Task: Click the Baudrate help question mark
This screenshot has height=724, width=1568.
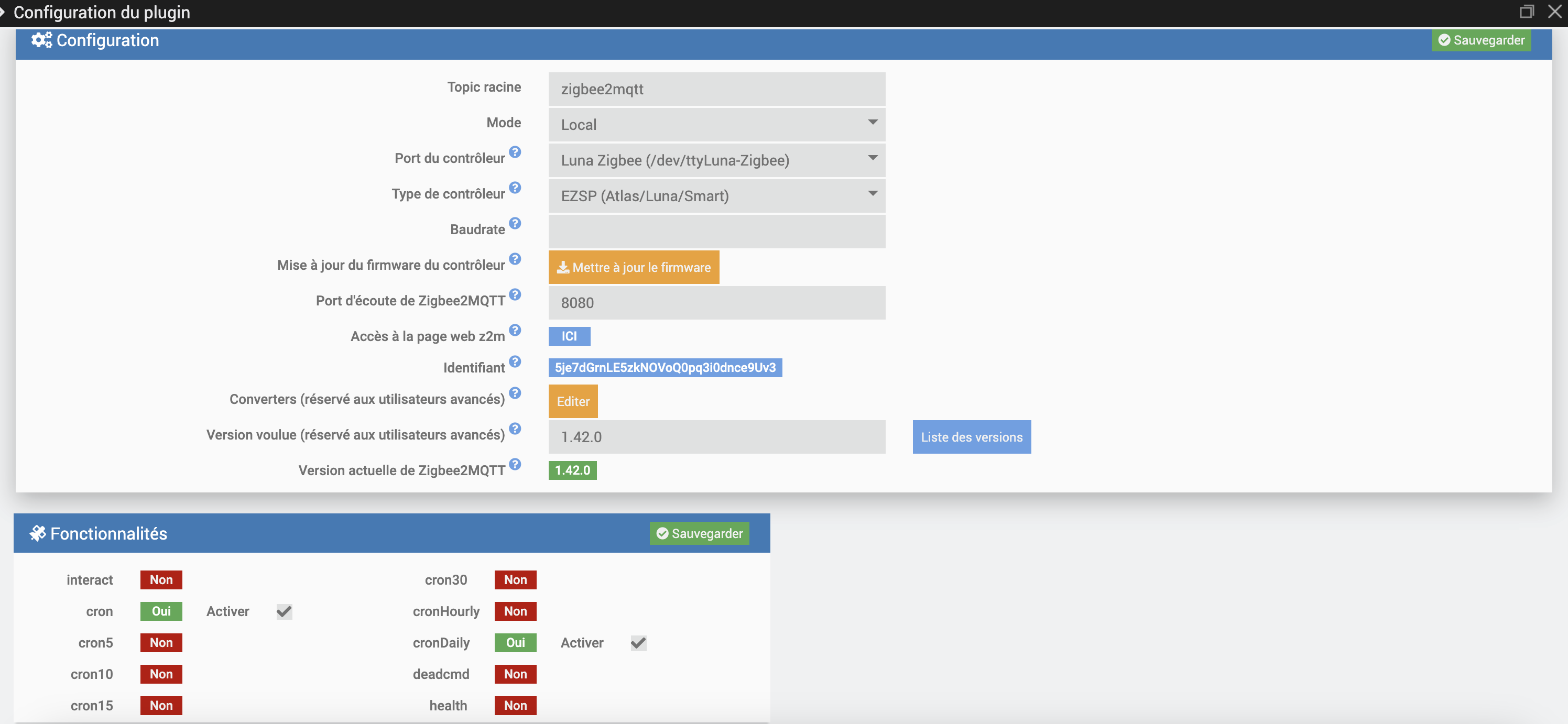Action: point(515,223)
